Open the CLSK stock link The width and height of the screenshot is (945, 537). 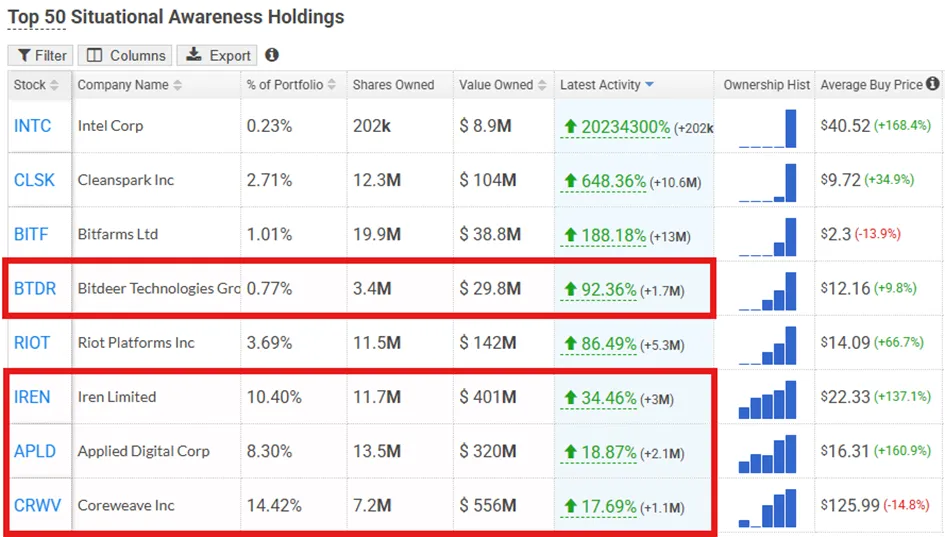[34, 180]
